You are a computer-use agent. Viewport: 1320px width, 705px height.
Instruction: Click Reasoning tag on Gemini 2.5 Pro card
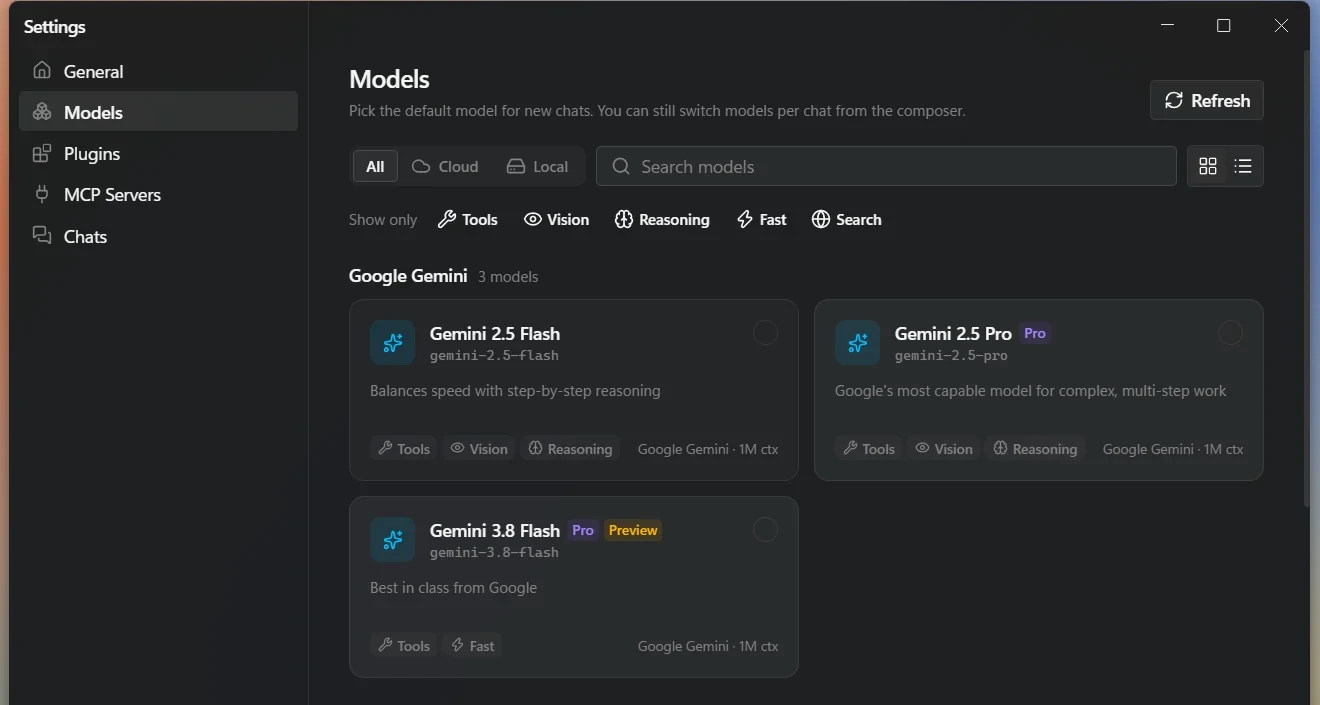[x=1035, y=448]
